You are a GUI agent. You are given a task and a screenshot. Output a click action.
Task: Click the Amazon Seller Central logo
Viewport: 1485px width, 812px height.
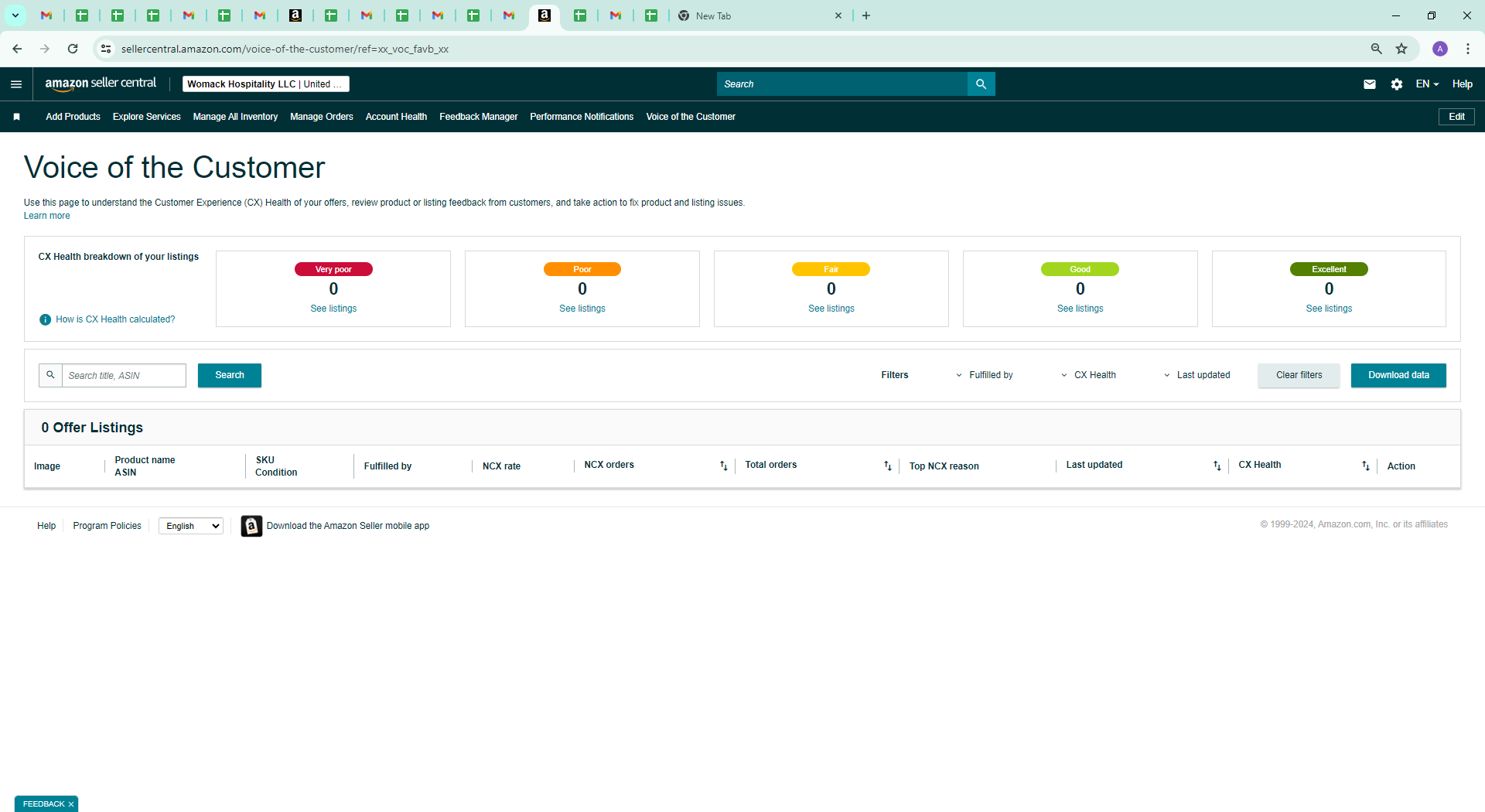tap(101, 84)
